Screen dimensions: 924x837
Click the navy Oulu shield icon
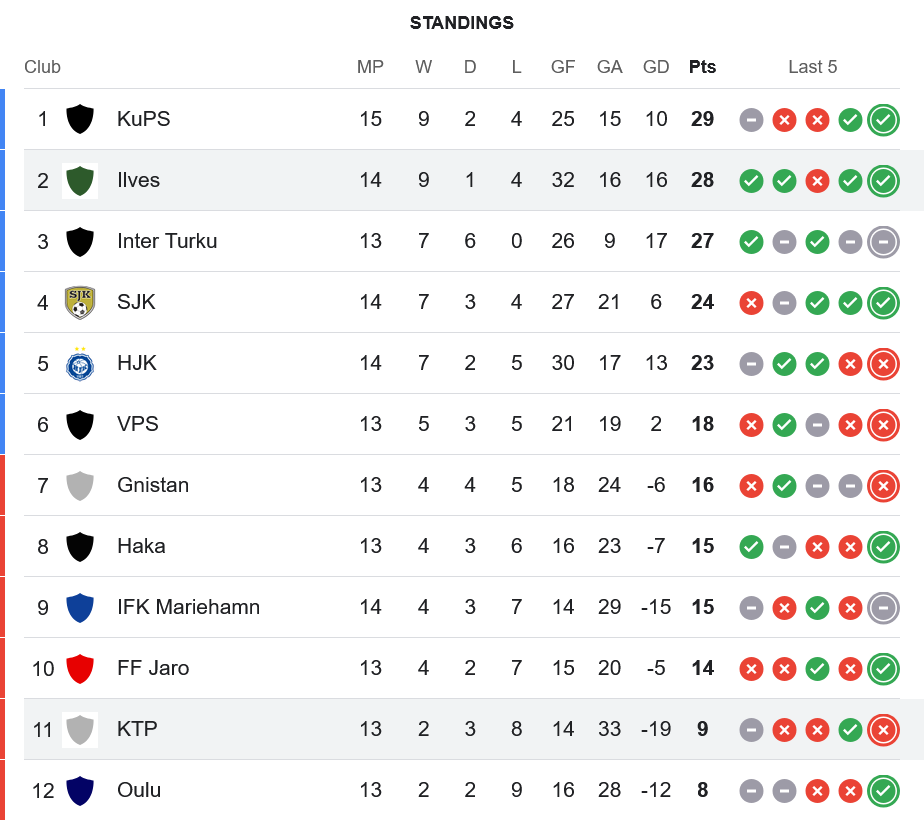80,790
